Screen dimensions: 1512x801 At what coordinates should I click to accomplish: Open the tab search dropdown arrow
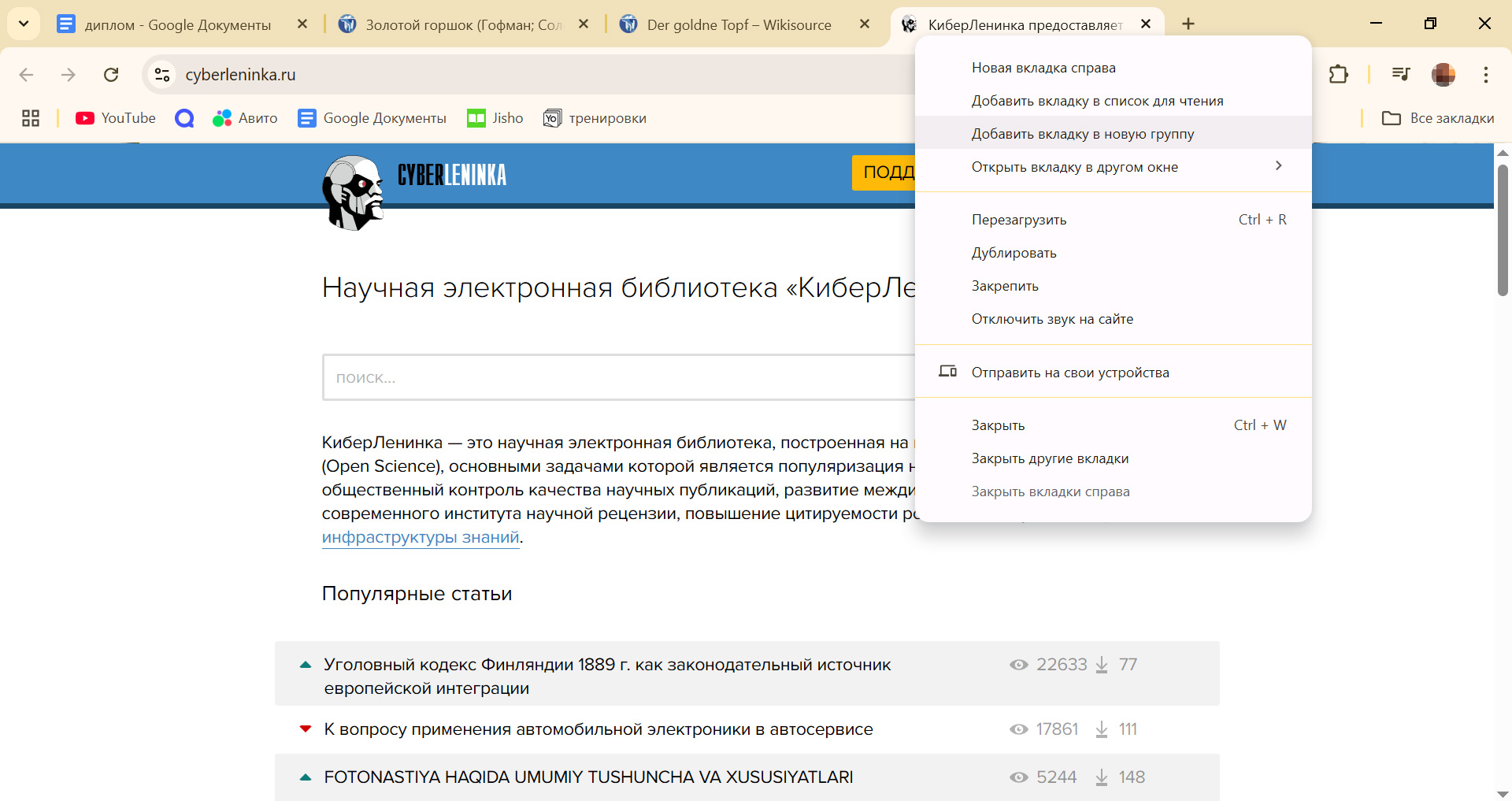click(x=24, y=24)
